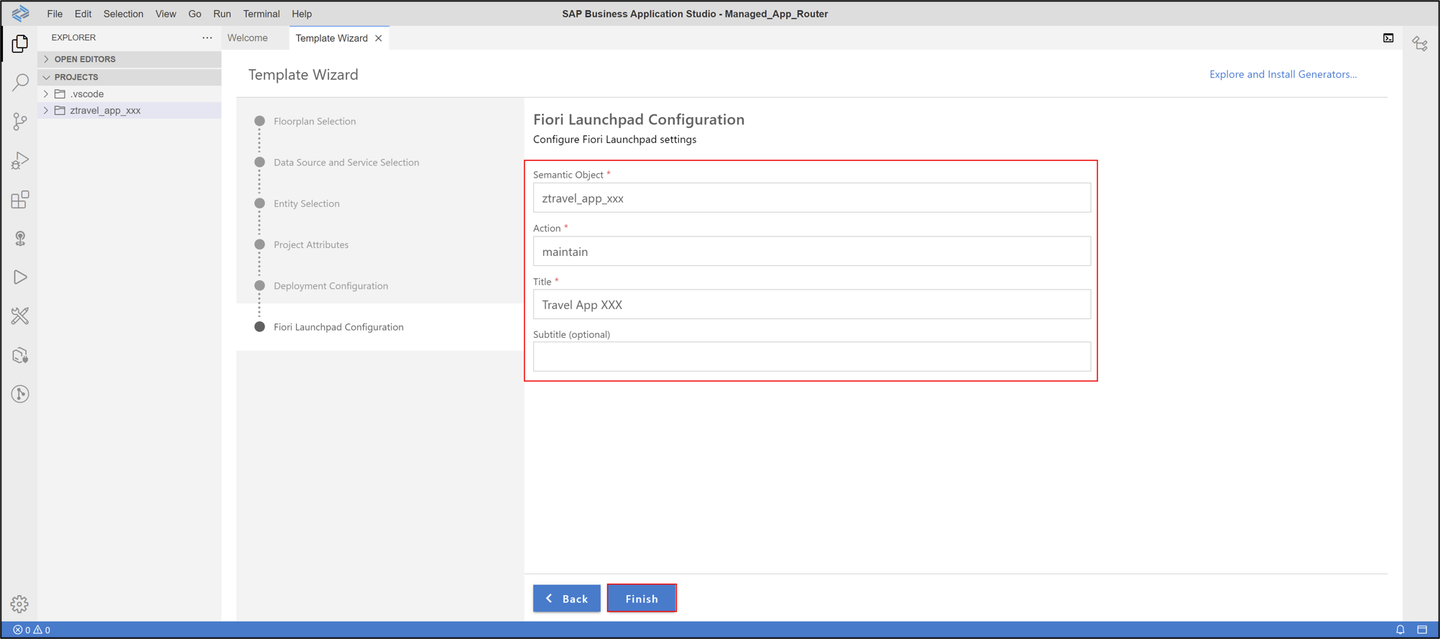This screenshot has height=639, width=1440.
Task: Open the Extensions view icon
Action: tap(19, 199)
